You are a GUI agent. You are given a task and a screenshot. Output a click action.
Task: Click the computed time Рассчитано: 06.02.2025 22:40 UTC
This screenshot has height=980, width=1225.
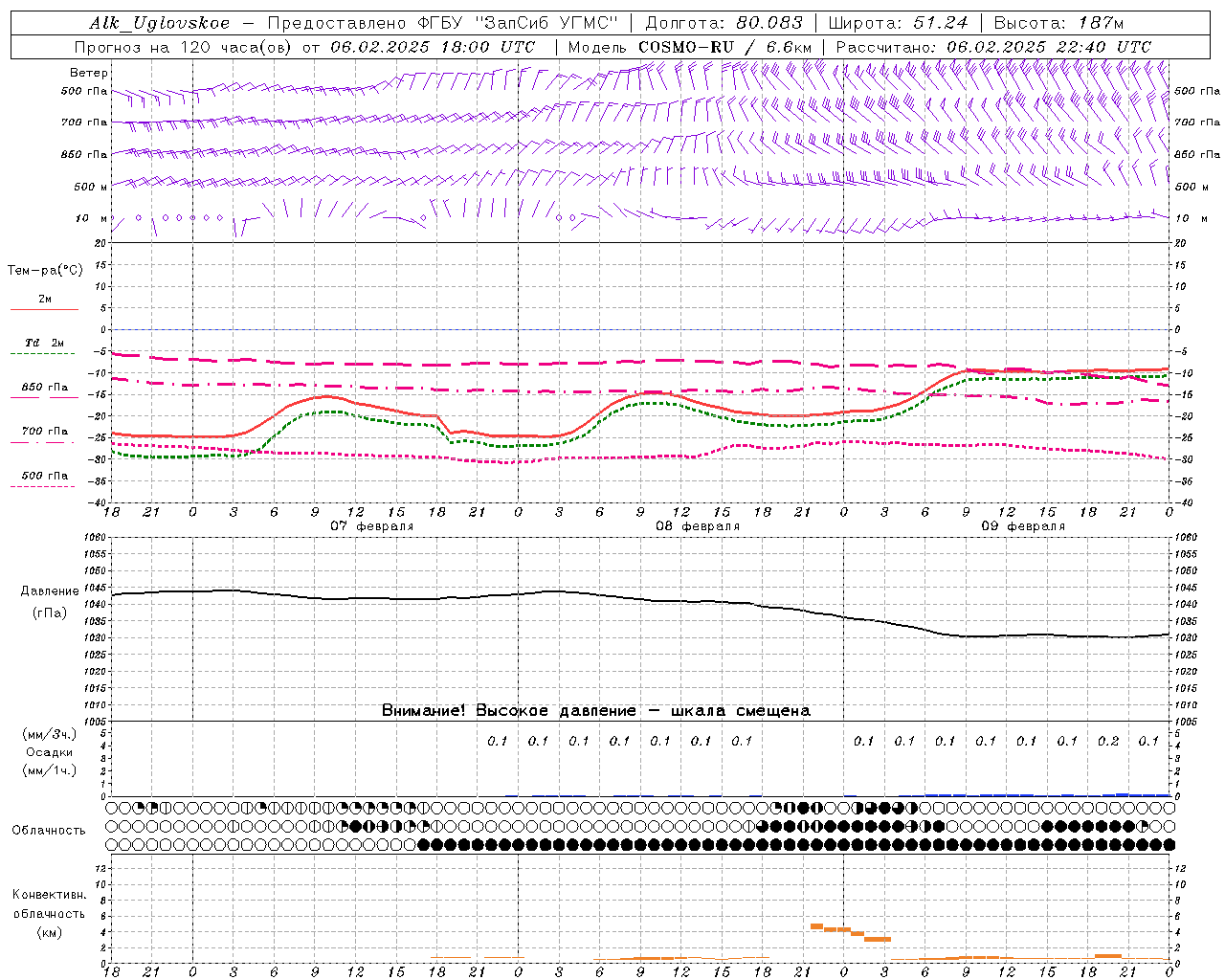(x=993, y=47)
